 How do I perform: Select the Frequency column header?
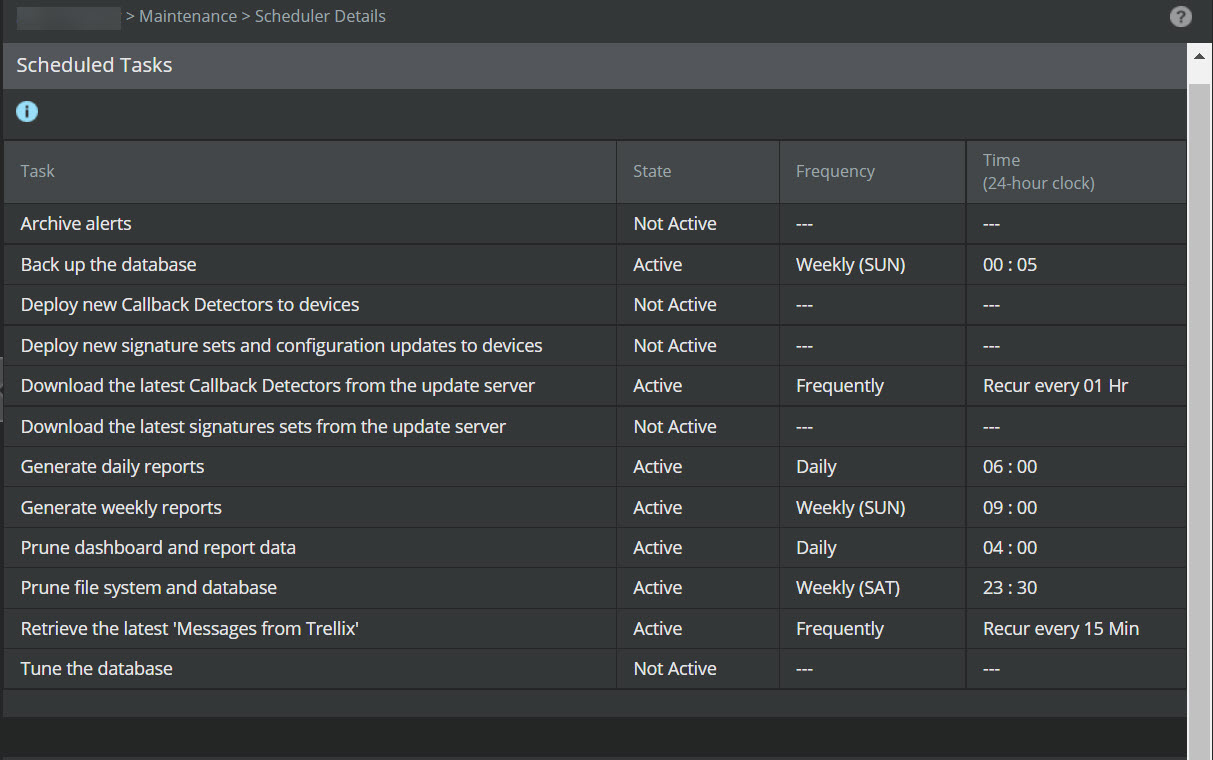coord(873,171)
